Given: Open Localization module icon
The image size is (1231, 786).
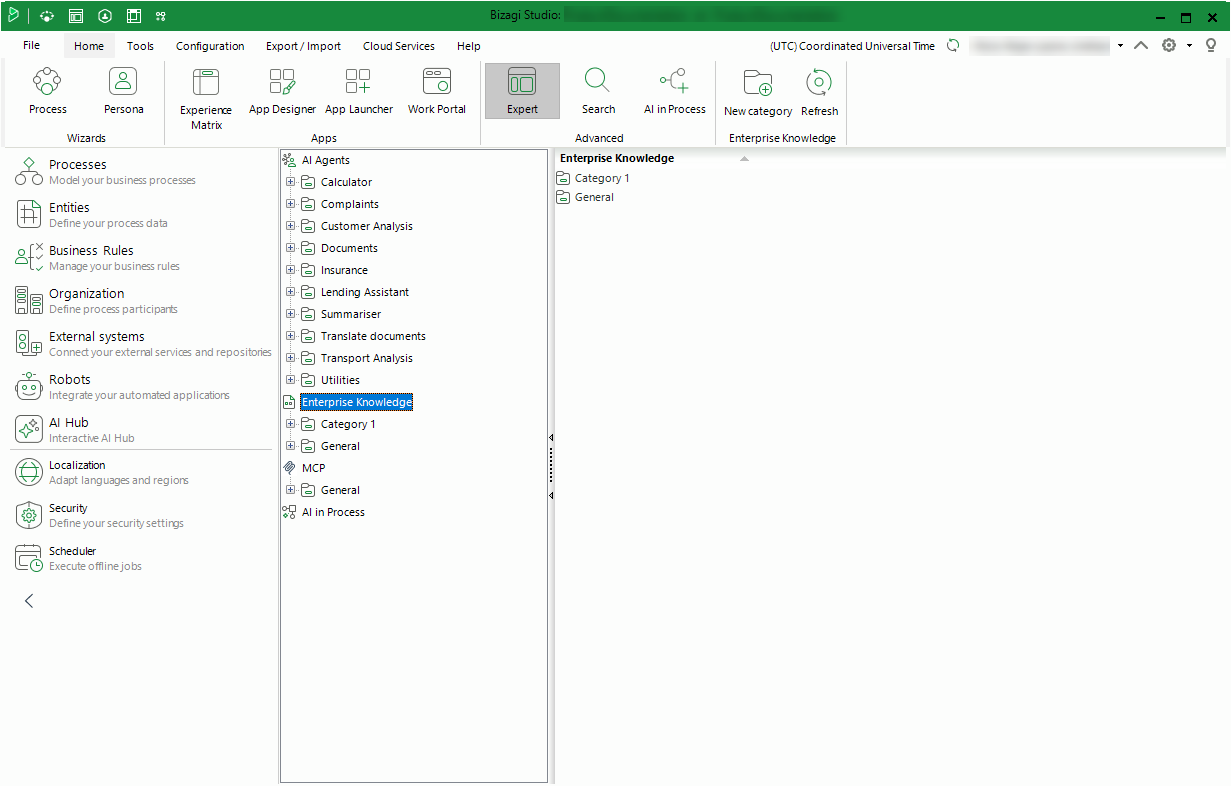Looking at the screenshot, I should point(29,472).
